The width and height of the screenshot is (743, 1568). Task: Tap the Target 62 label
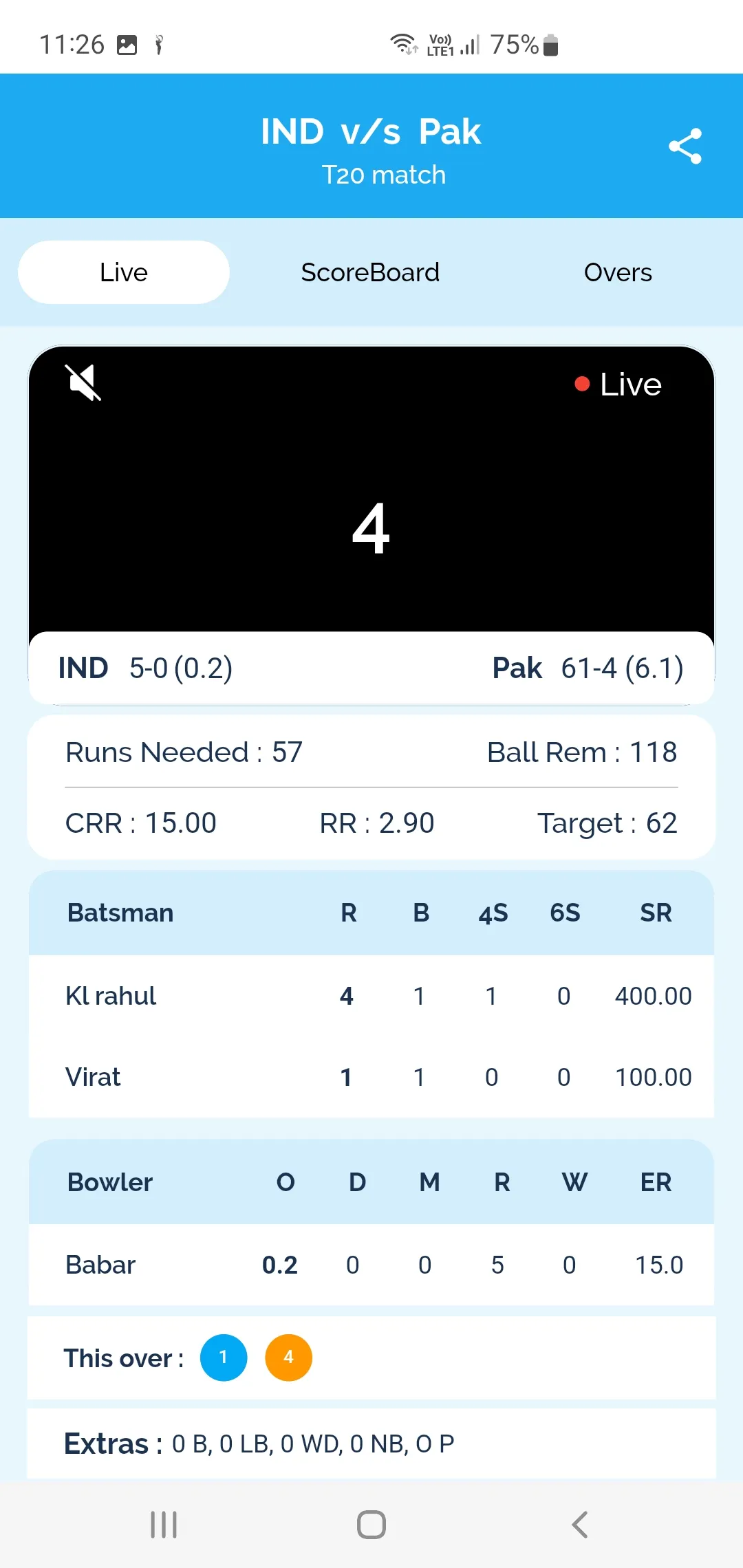[607, 823]
